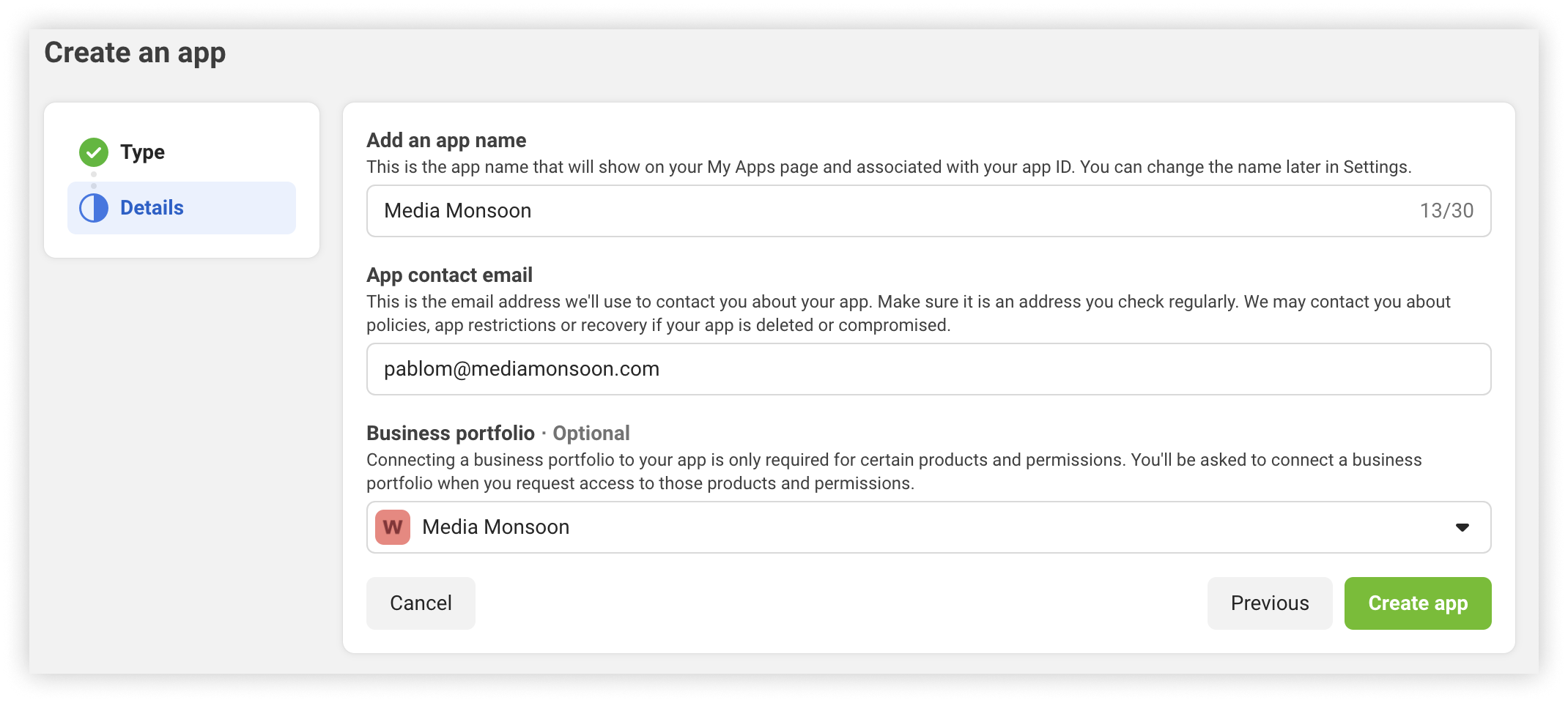Click the red W portfolio badge icon
The height and width of the screenshot is (703, 1568).
[x=393, y=527]
